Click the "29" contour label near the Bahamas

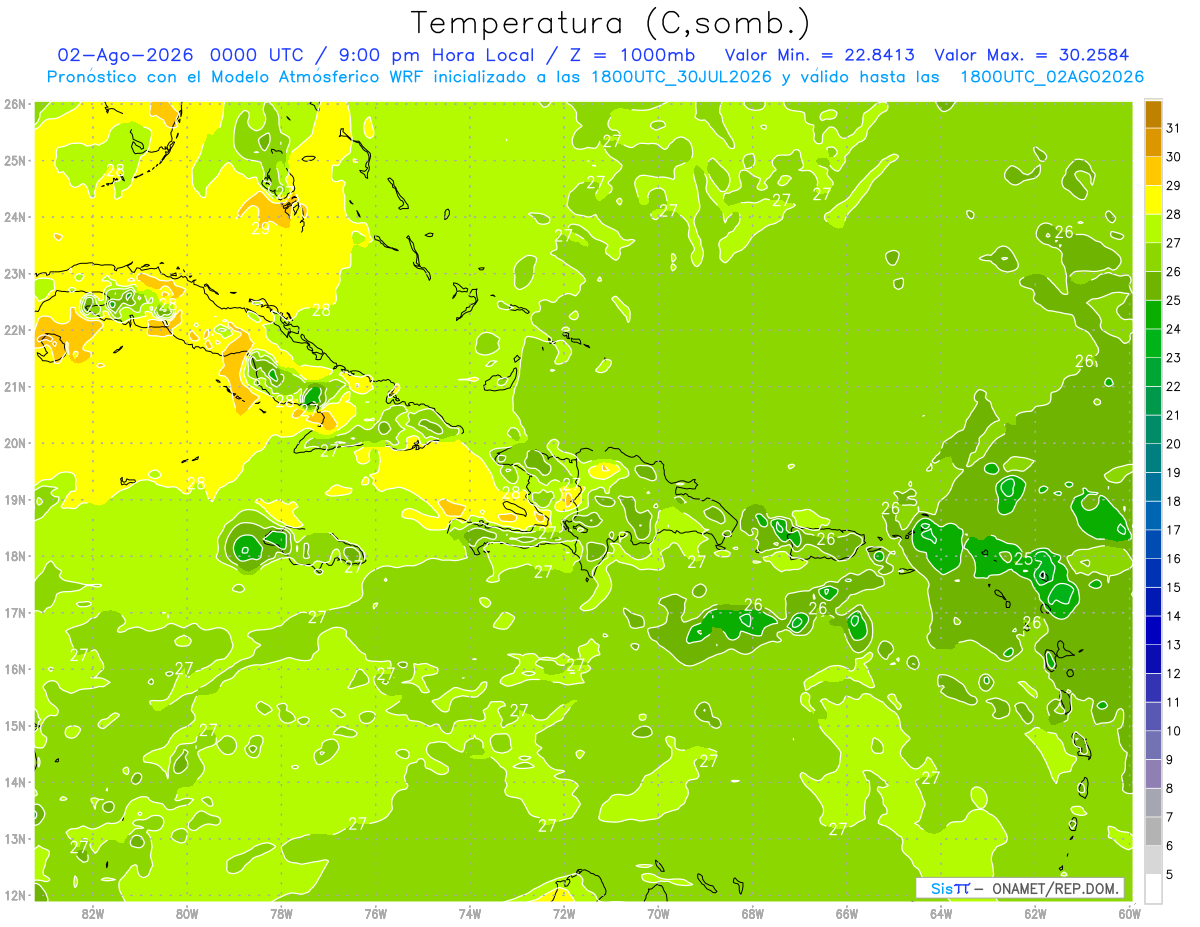[260, 228]
